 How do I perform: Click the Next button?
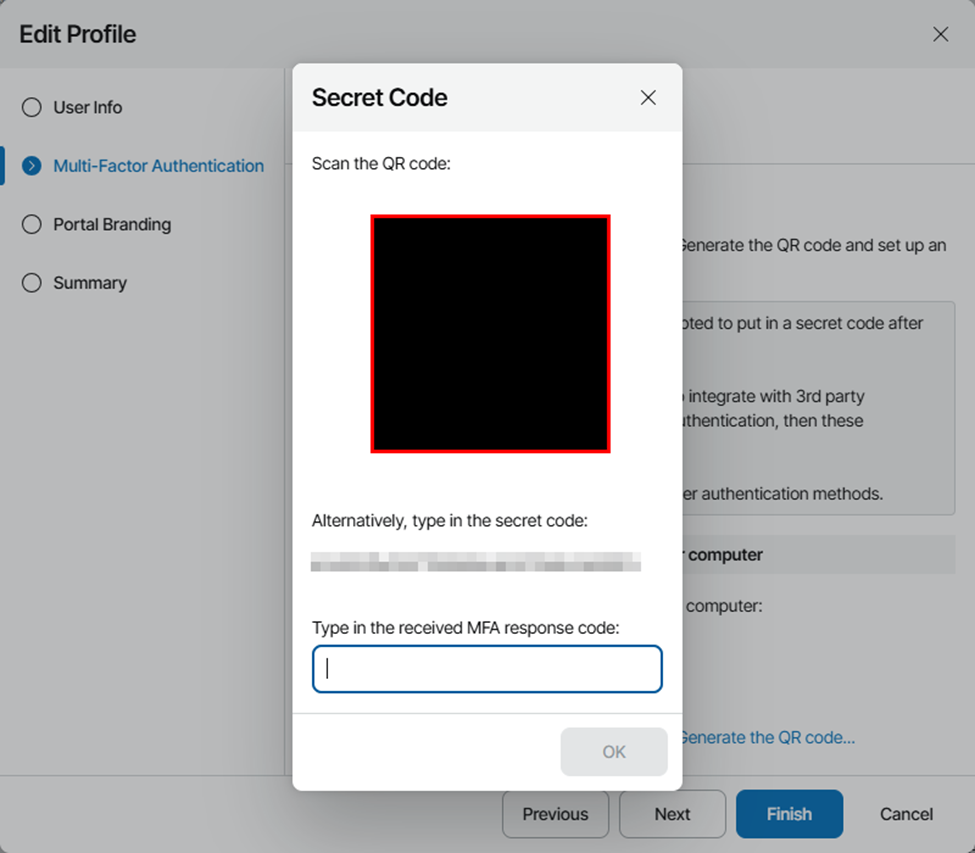tap(672, 814)
